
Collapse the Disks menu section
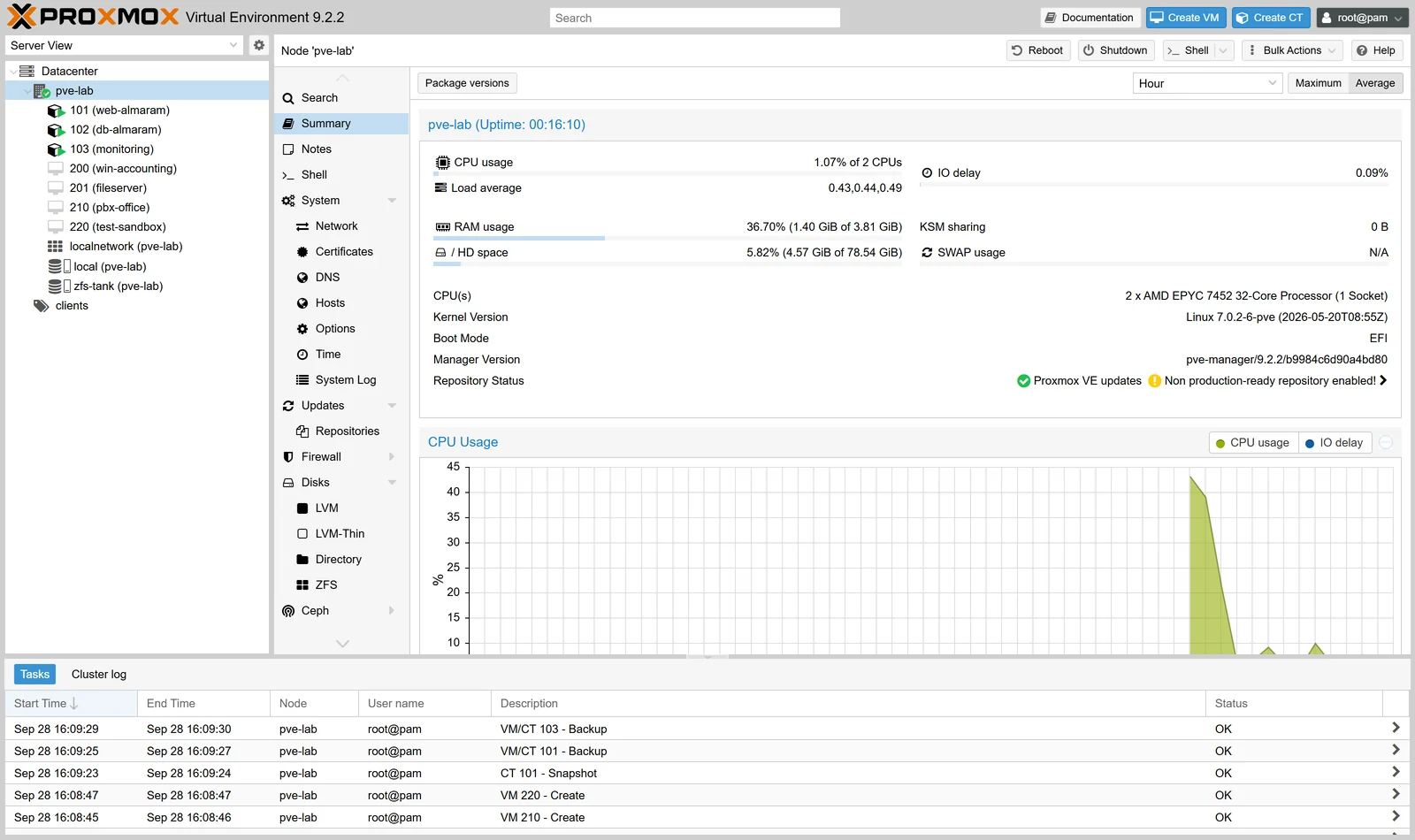pos(392,483)
